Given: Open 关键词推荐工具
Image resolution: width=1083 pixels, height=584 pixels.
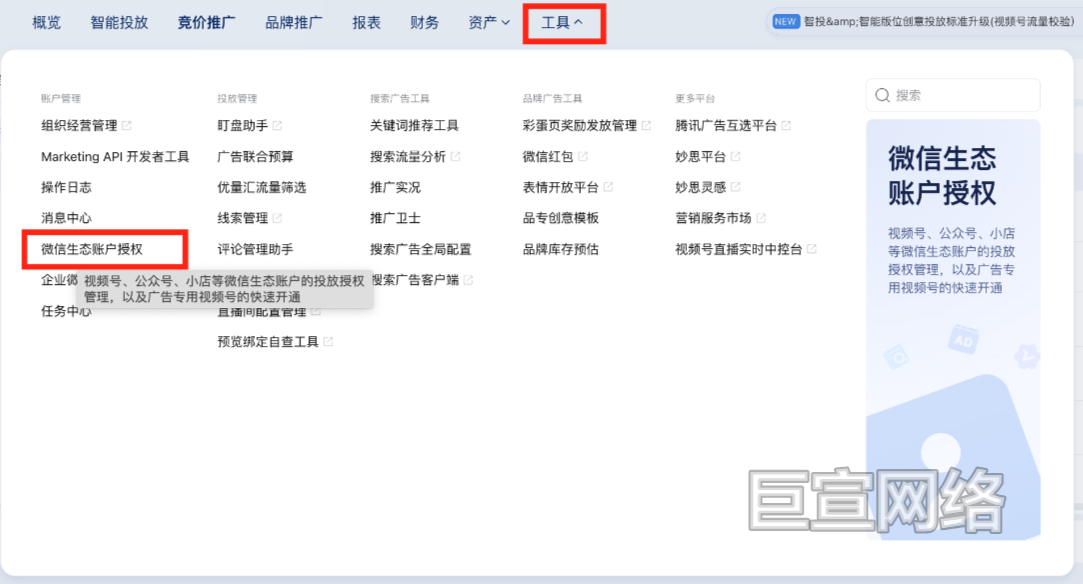Looking at the screenshot, I should pyautogui.click(x=414, y=126).
